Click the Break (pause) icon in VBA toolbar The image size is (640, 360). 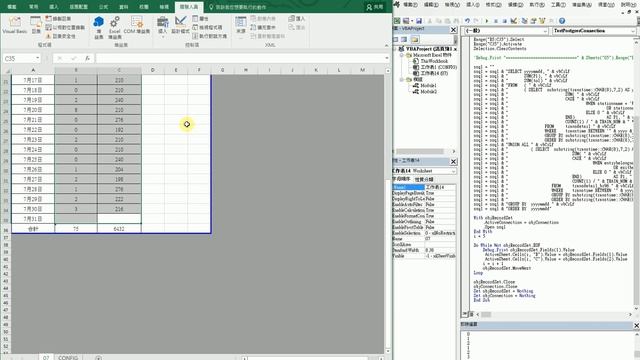[496, 20]
